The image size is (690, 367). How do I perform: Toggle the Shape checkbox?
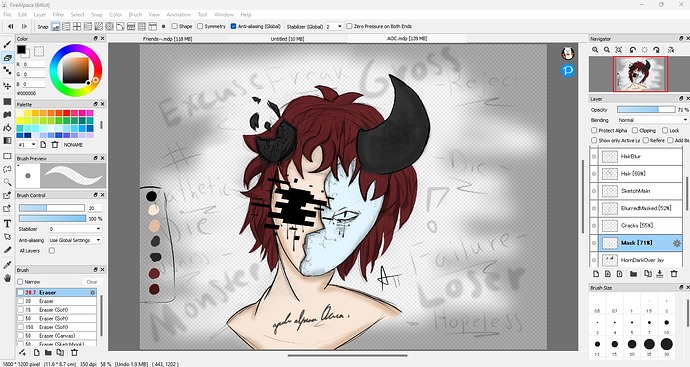pyautogui.click(x=174, y=26)
